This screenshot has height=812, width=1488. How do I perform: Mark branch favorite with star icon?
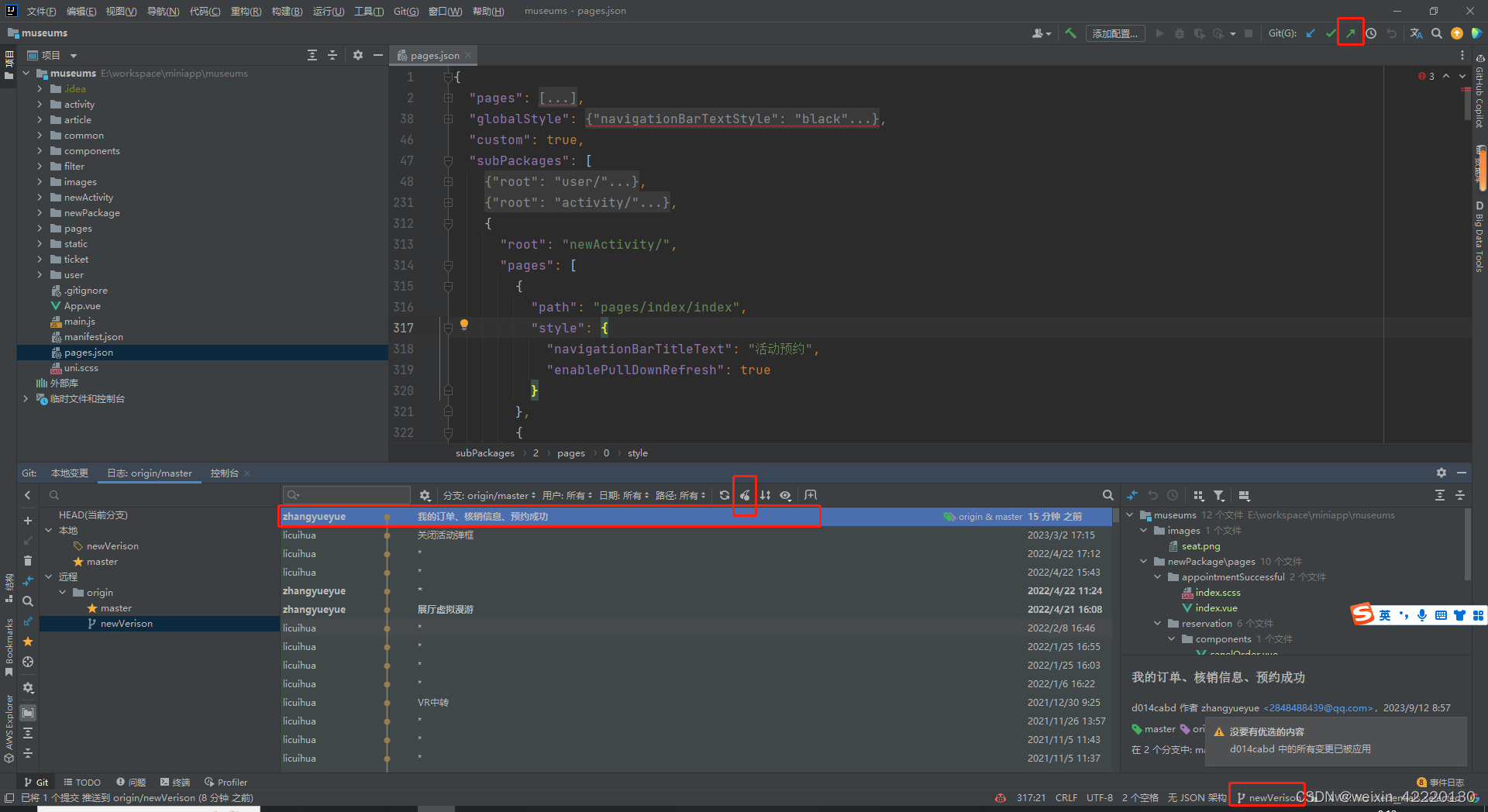tap(28, 642)
